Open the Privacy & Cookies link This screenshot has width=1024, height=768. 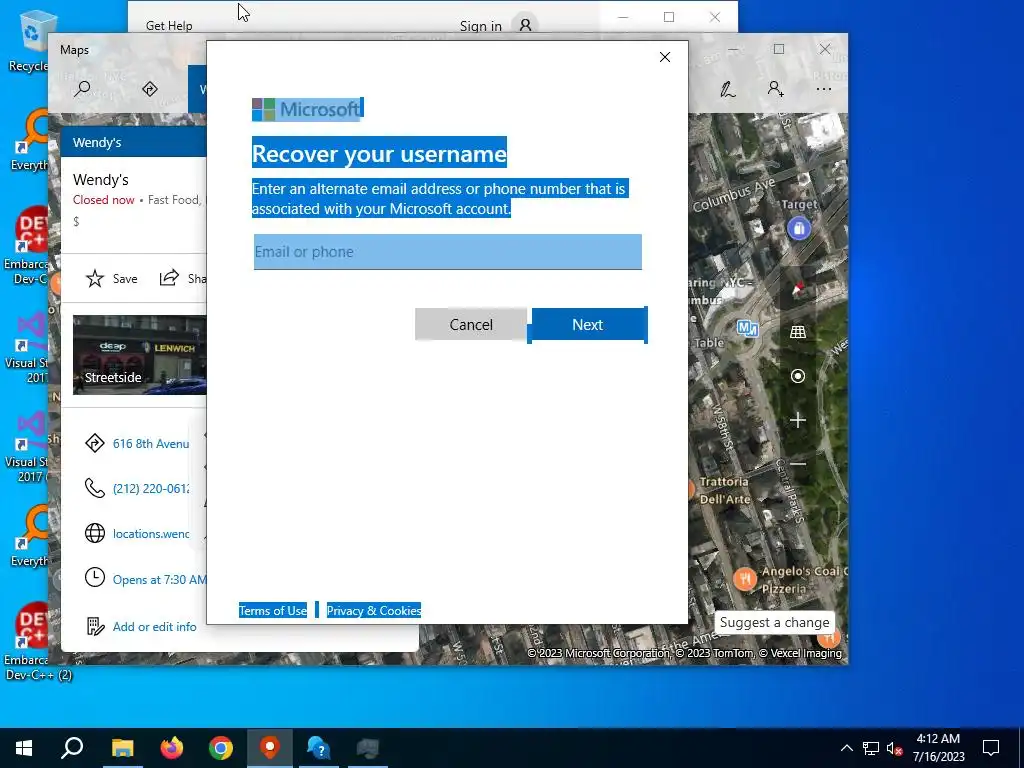(374, 611)
